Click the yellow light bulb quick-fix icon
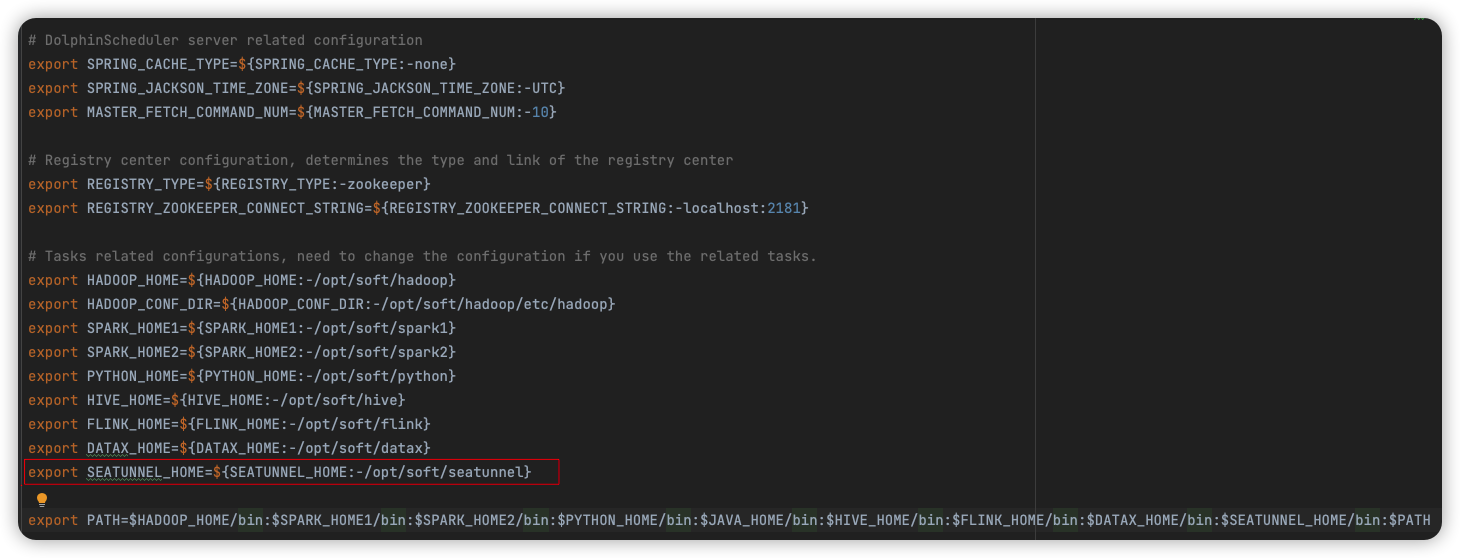The height and width of the screenshot is (558, 1460). coord(42,498)
